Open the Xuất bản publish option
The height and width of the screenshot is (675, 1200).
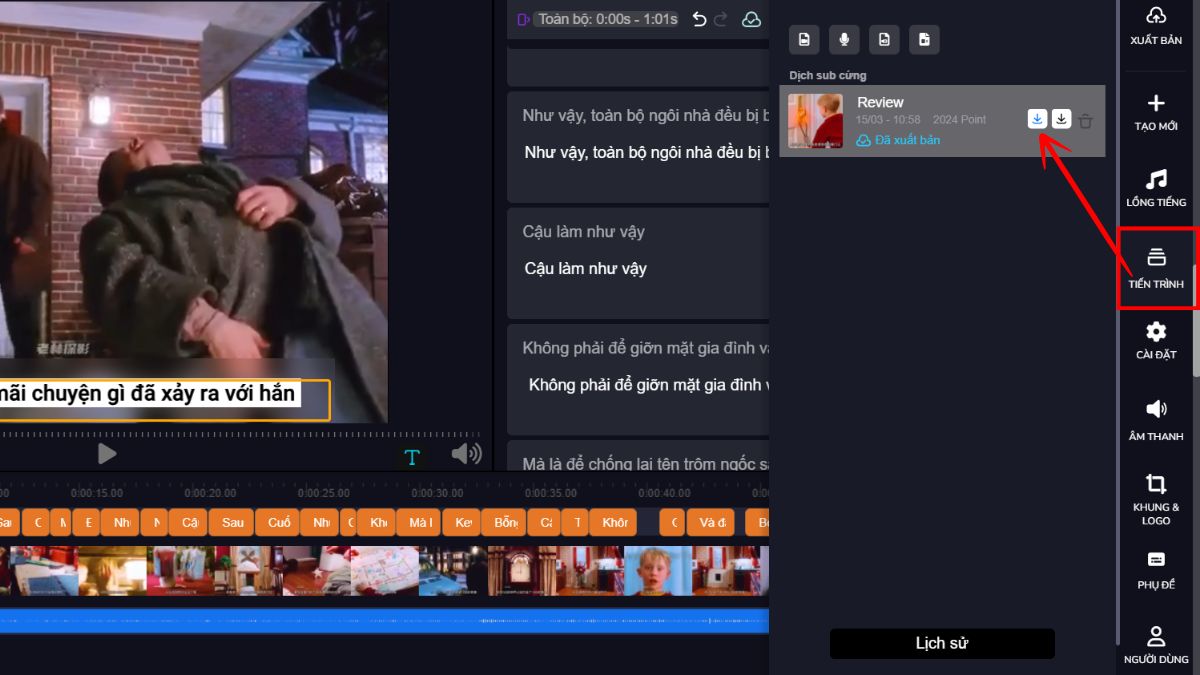pyautogui.click(x=1156, y=26)
